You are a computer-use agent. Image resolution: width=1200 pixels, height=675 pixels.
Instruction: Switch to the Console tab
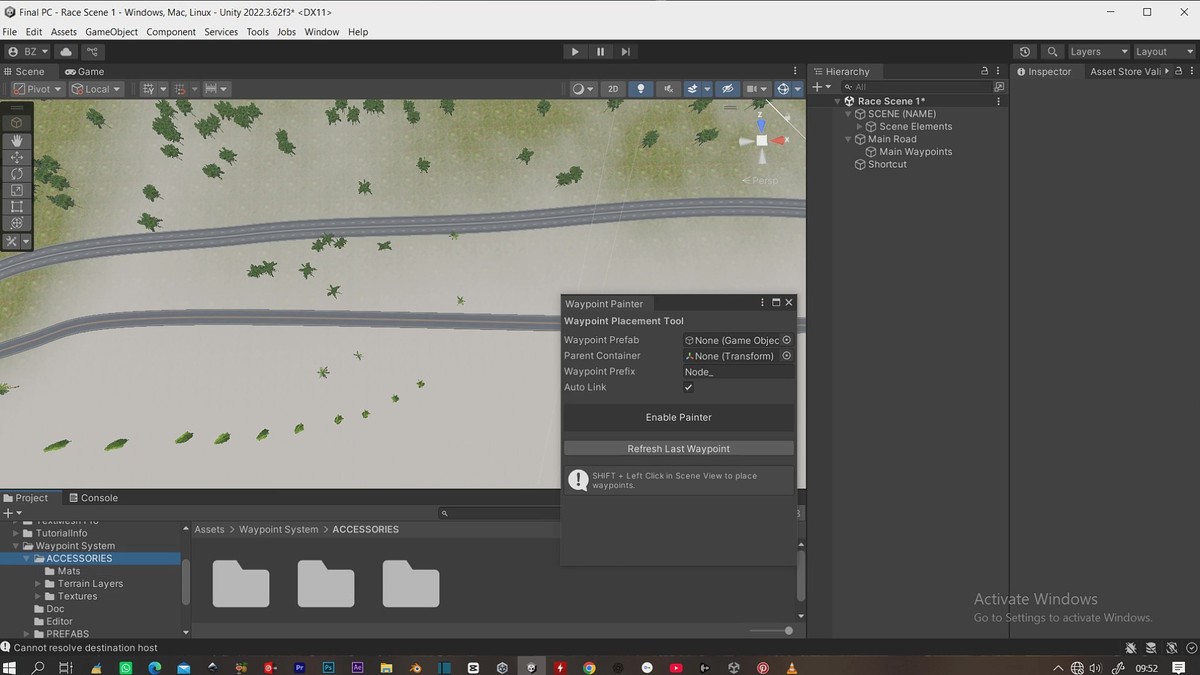tap(93, 498)
